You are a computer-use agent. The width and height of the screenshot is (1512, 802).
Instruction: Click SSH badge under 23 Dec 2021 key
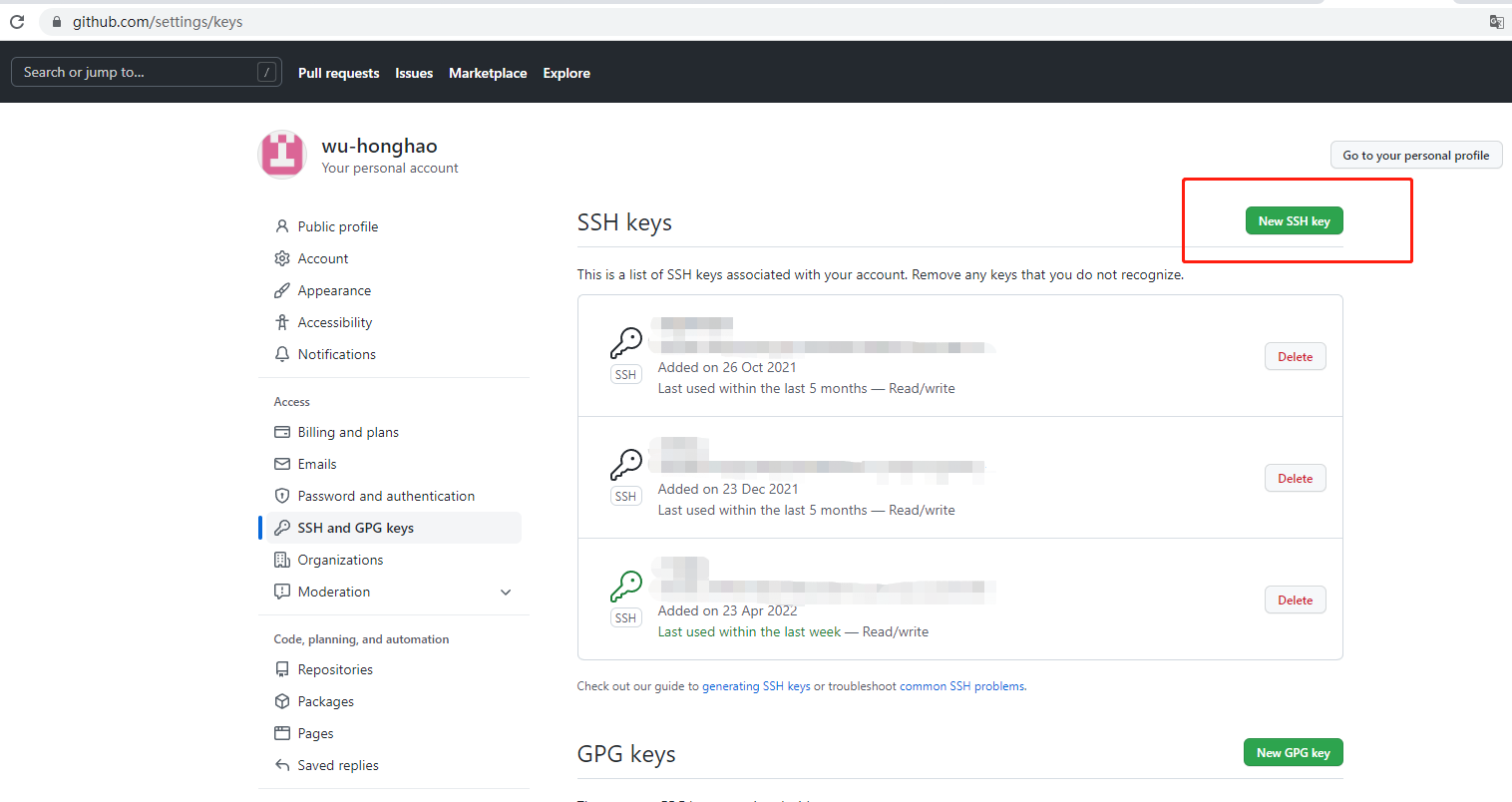[x=626, y=497]
